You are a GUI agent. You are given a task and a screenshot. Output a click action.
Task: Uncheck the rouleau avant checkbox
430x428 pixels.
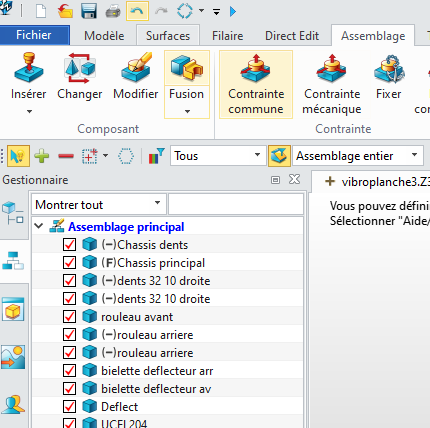(x=69, y=316)
